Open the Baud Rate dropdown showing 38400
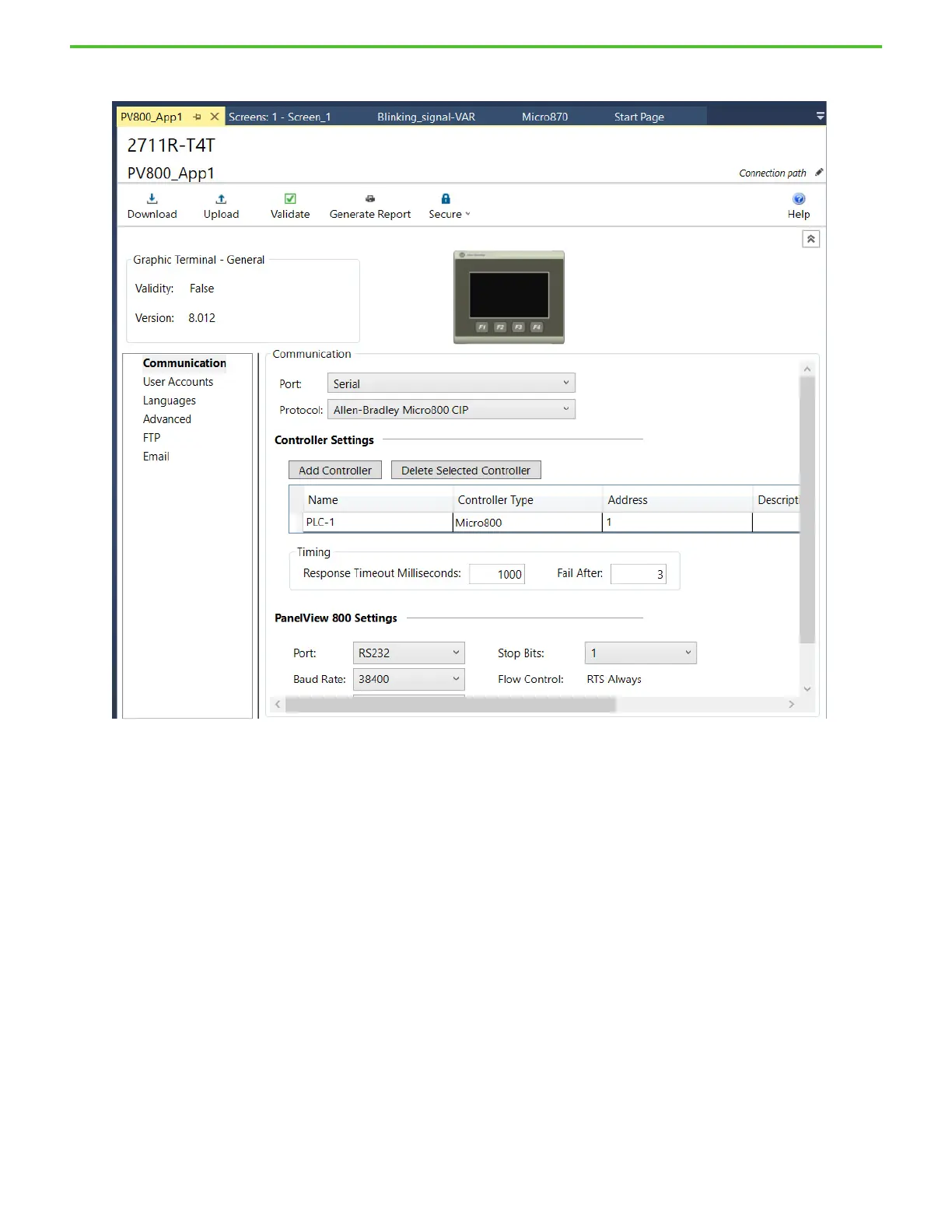 point(409,679)
